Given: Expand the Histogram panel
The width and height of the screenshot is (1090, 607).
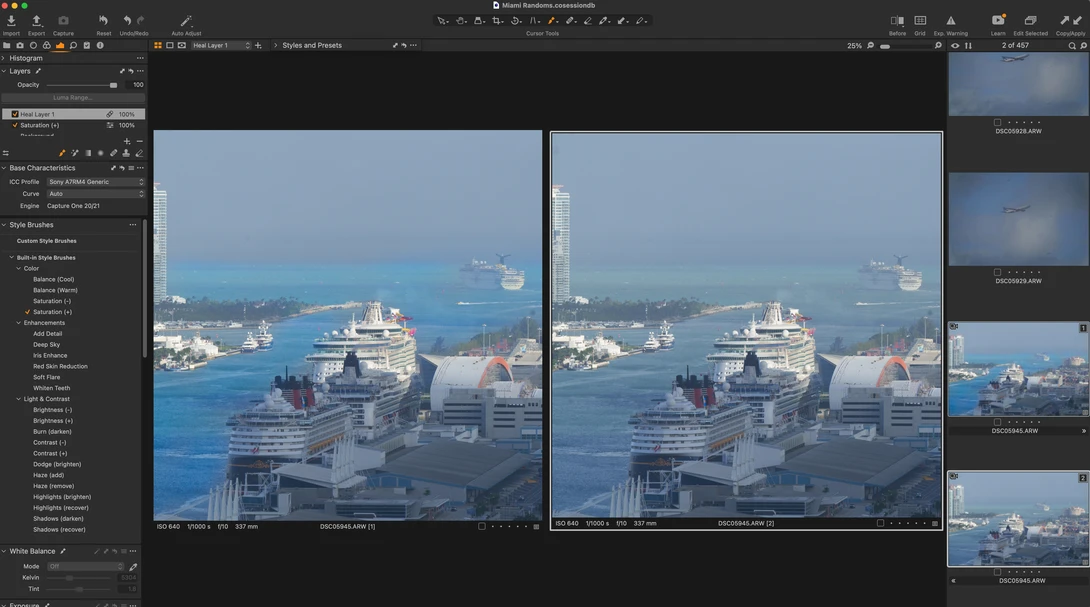Looking at the screenshot, I should coord(3,58).
